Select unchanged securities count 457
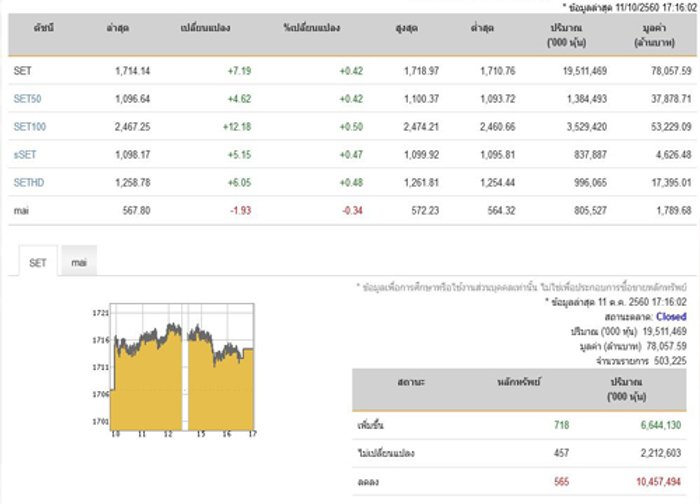The height and width of the screenshot is (504, 700). tap(562, 453)
